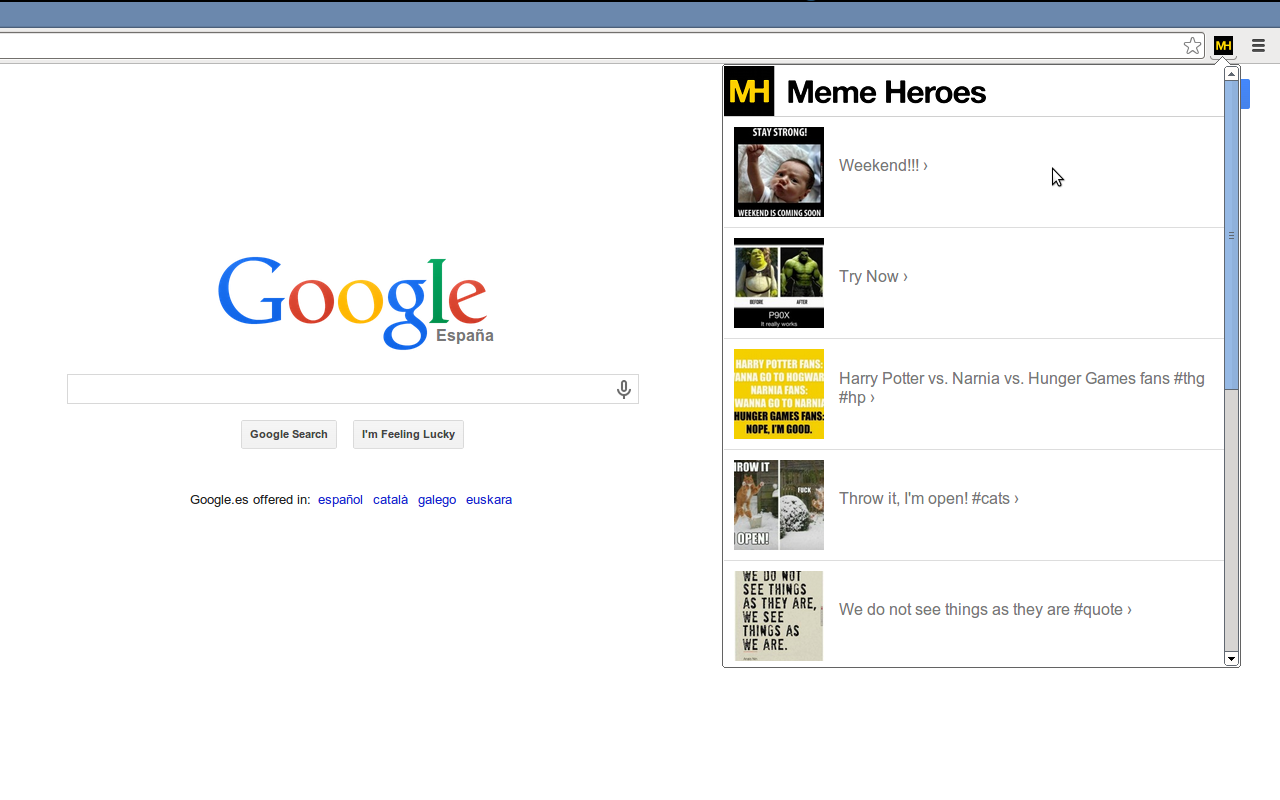Click the Meme Heroes extension icon in toolbar
The height and width of the screenshot is (800, 1280).
coord(1223,45)
